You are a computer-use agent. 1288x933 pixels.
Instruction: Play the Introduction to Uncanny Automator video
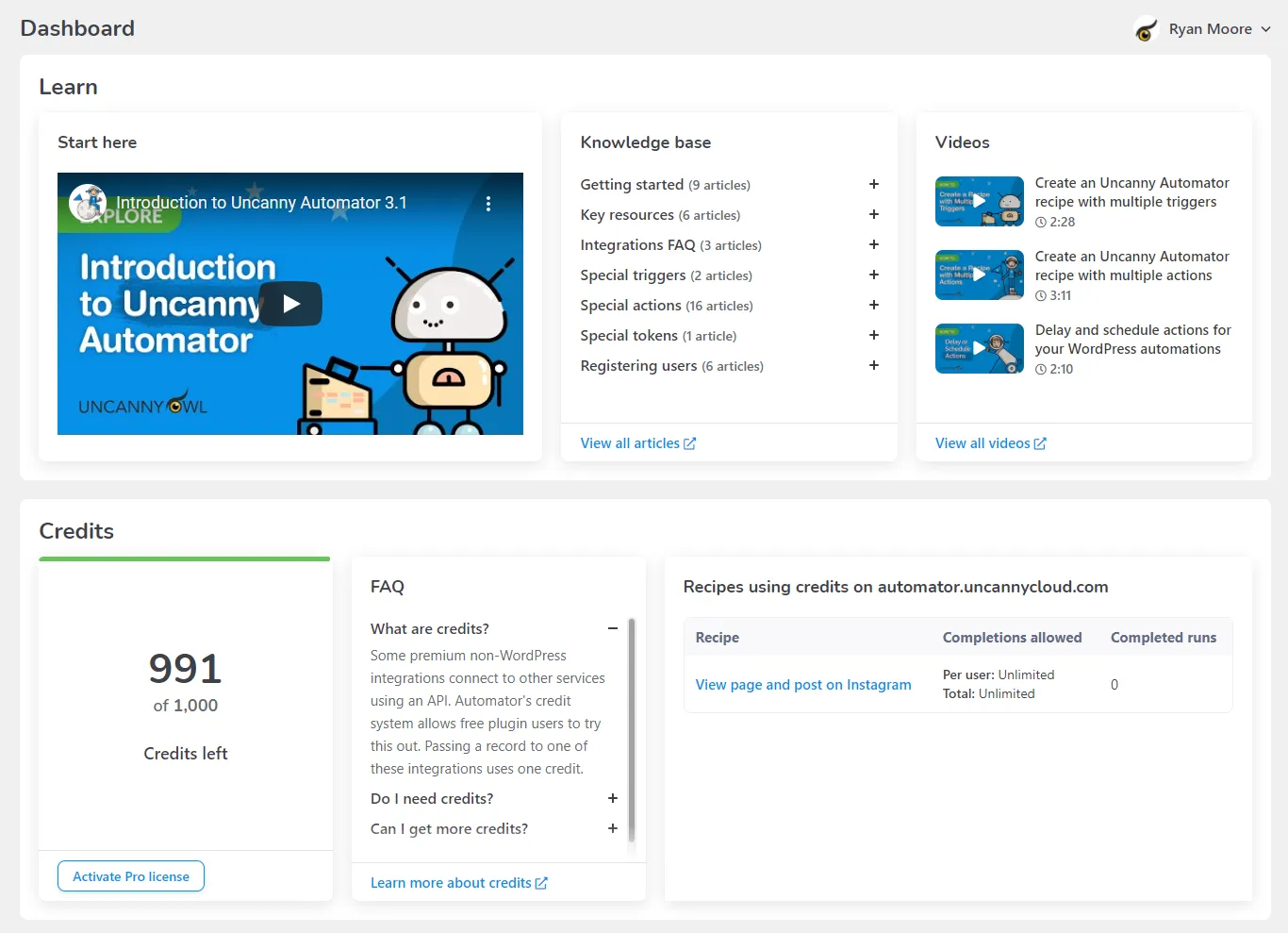coord(290,304)
